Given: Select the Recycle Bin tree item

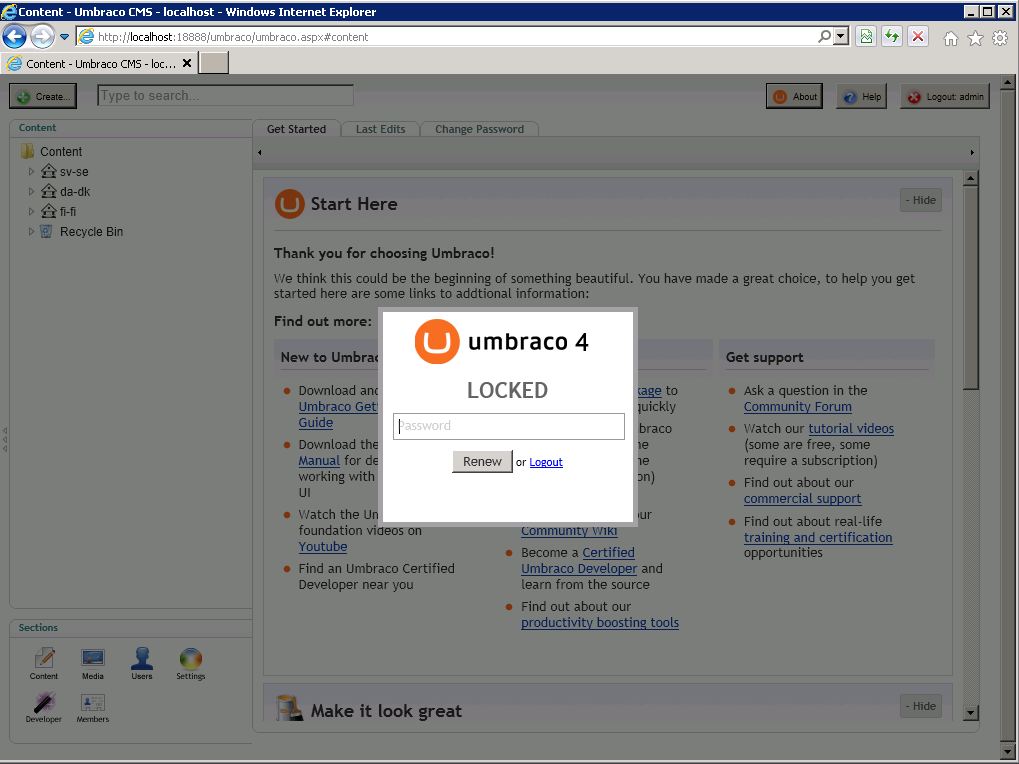Looking at the screenshot, I should (x=91, y=231).
